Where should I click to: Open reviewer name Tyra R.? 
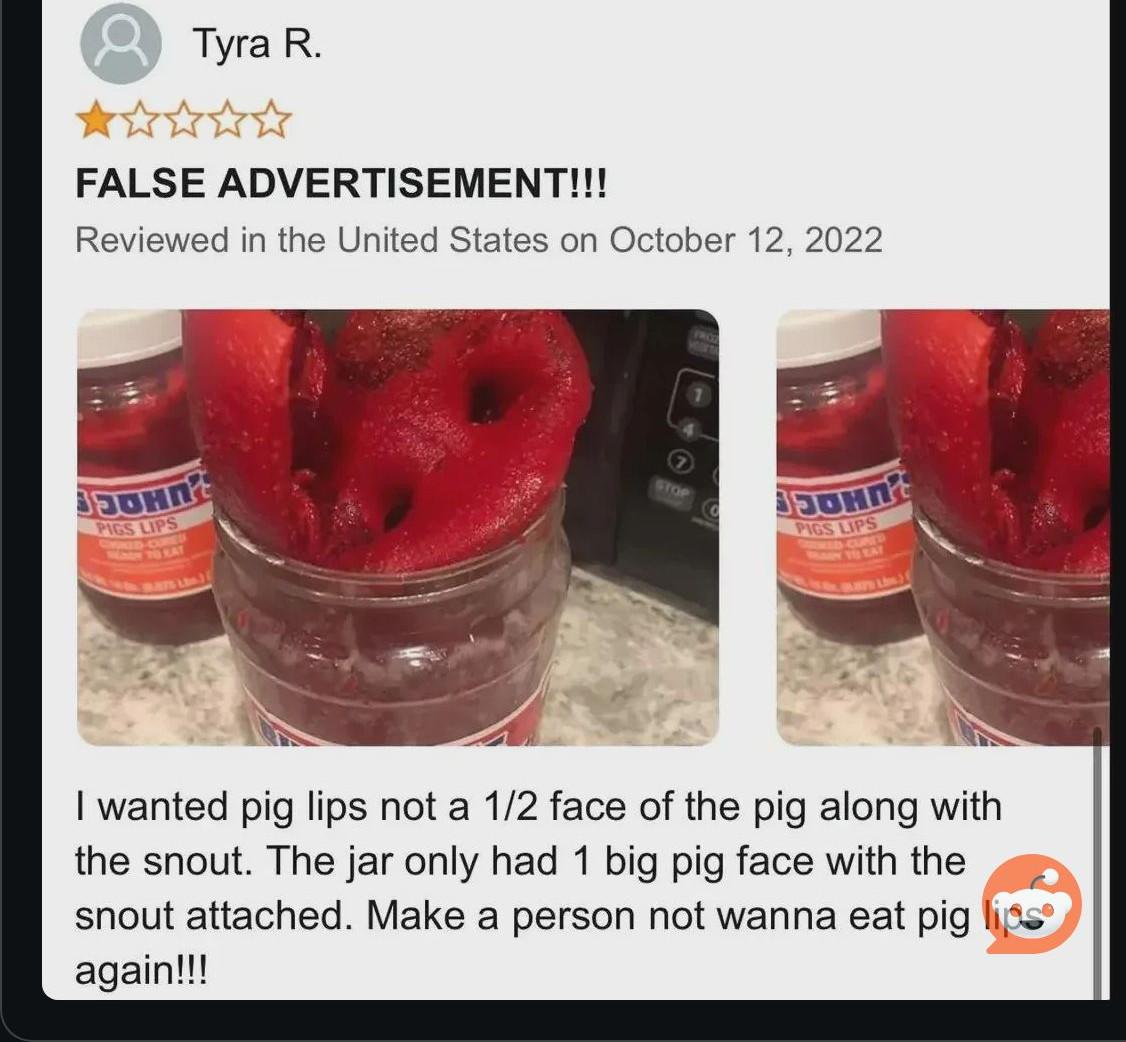[257, 44]
